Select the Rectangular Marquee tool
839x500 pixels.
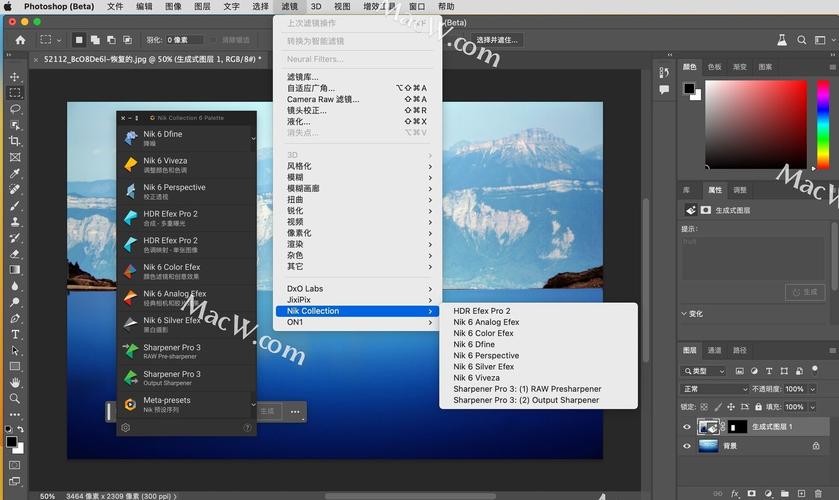click(15, 93)
